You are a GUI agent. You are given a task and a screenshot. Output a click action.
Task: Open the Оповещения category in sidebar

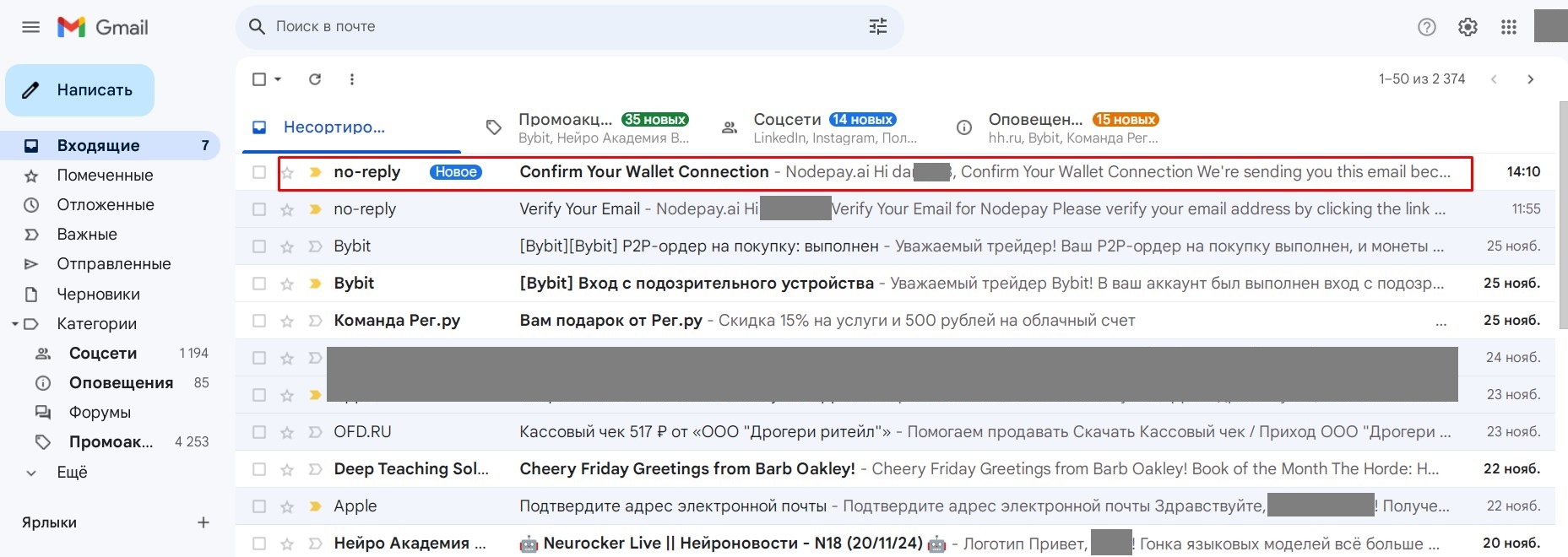[x=110, y=383]
